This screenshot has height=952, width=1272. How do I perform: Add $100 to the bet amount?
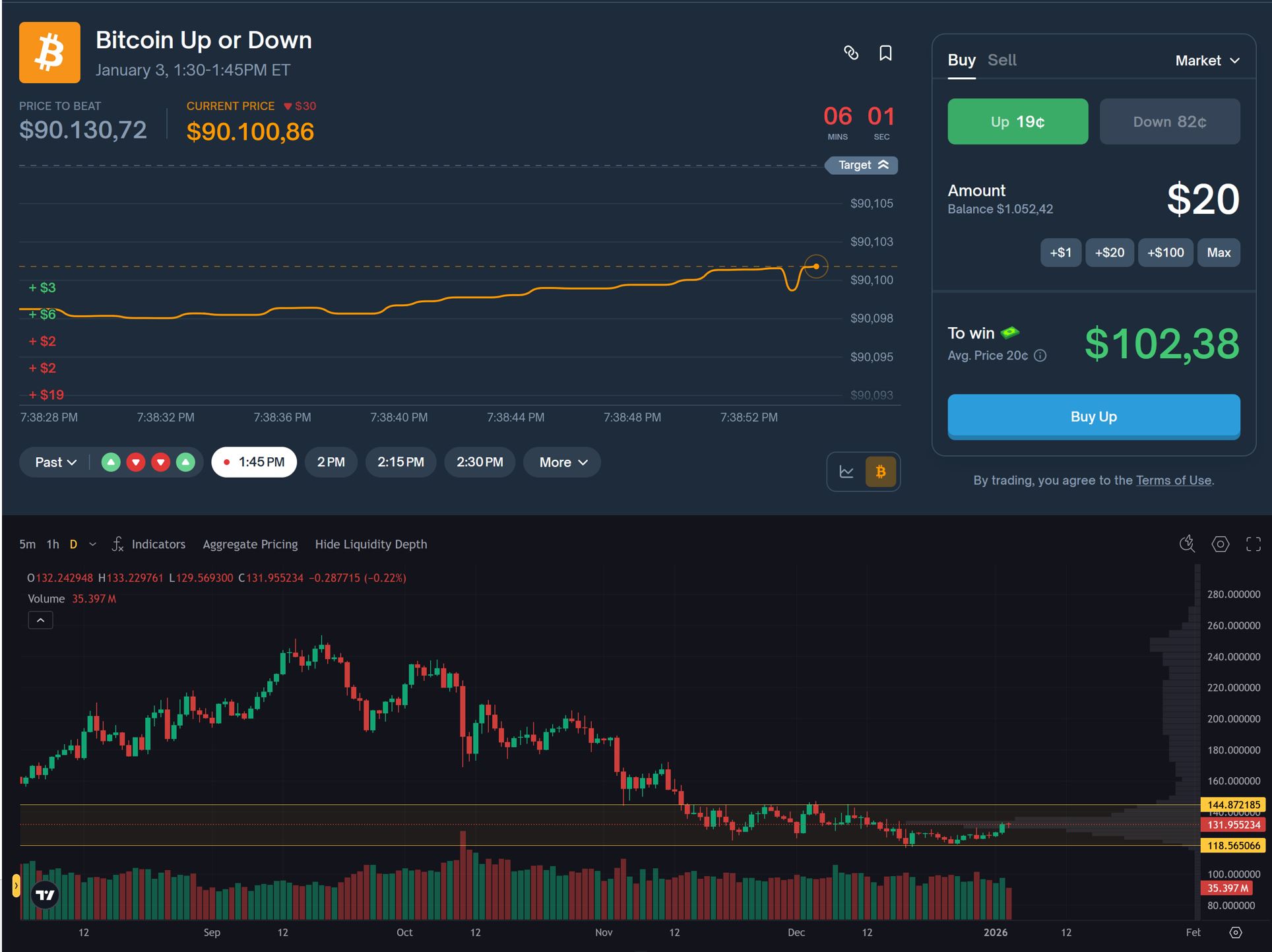click(x=1165, y=252)
